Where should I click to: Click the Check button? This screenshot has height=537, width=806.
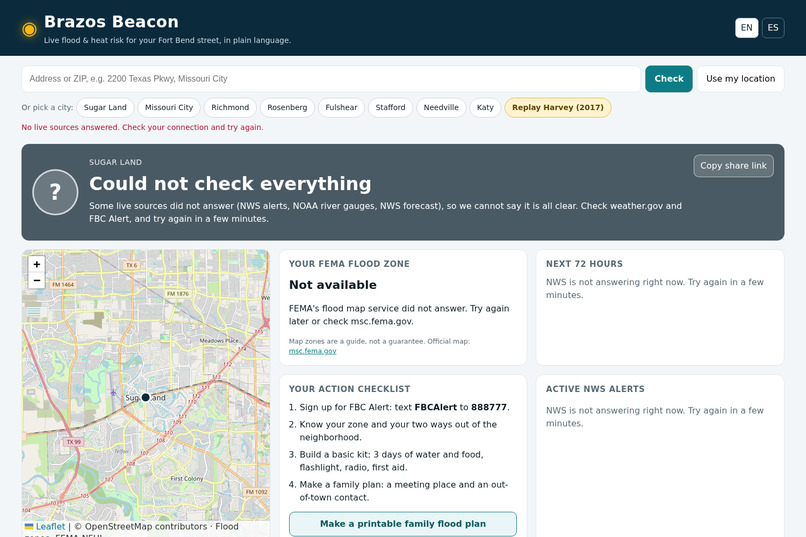669,79
